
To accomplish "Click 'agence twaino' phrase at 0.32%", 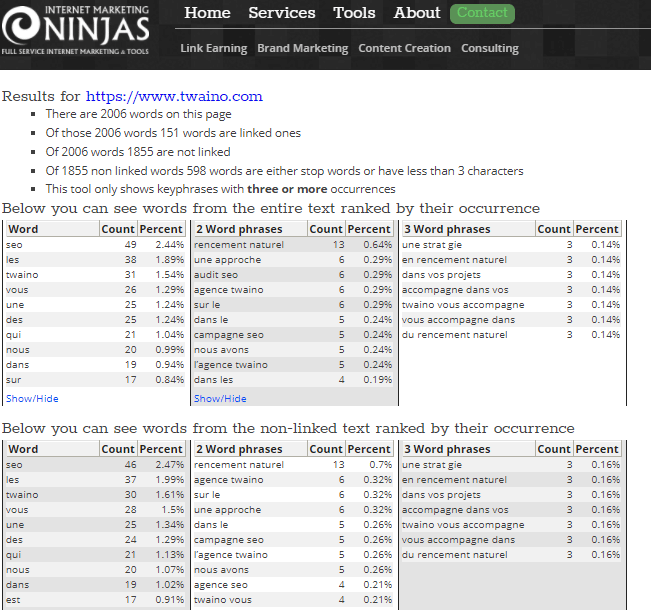I will click(x=229, y=480).
